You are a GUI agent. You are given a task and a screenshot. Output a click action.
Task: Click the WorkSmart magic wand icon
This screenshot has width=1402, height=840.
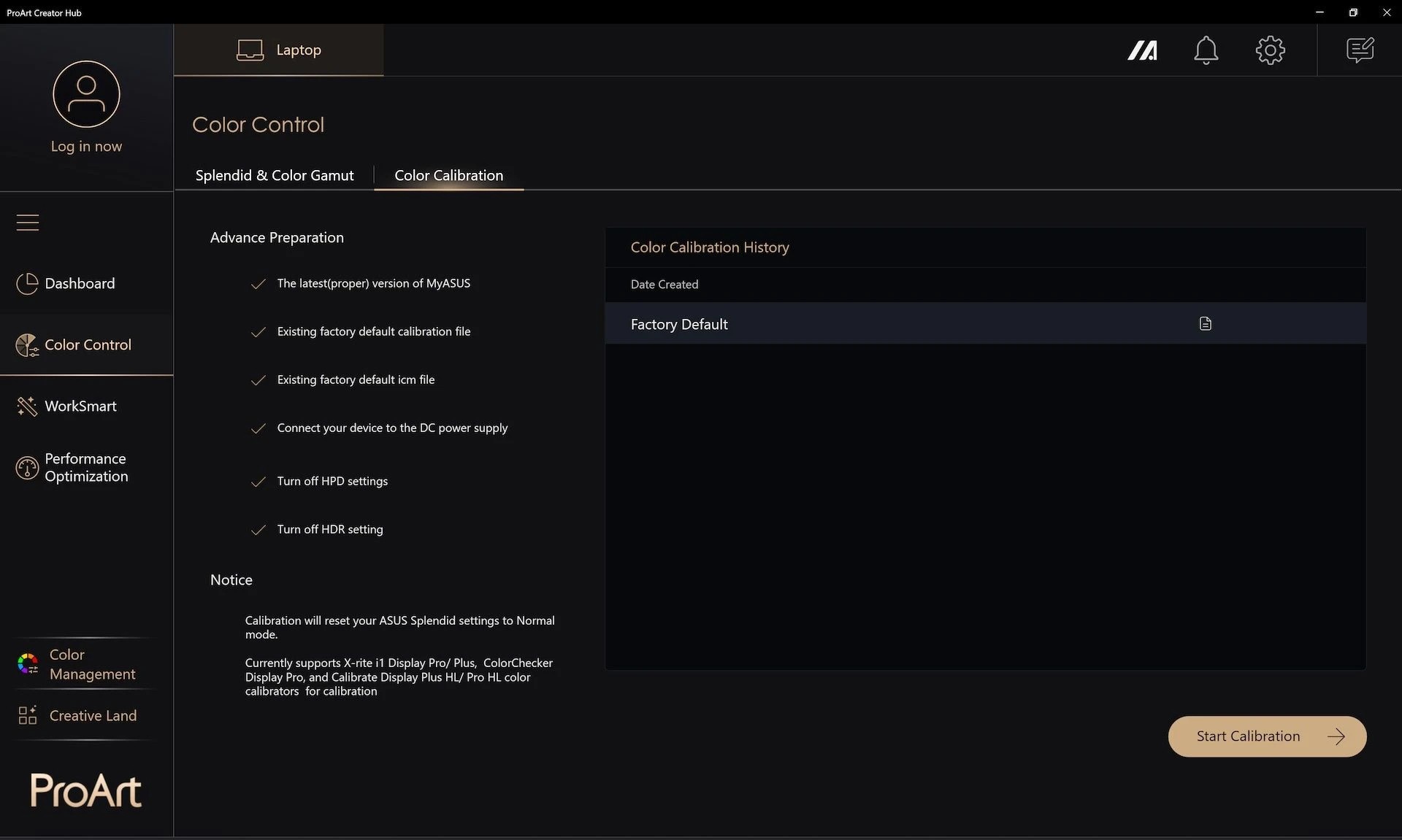(x=27, y=406)
